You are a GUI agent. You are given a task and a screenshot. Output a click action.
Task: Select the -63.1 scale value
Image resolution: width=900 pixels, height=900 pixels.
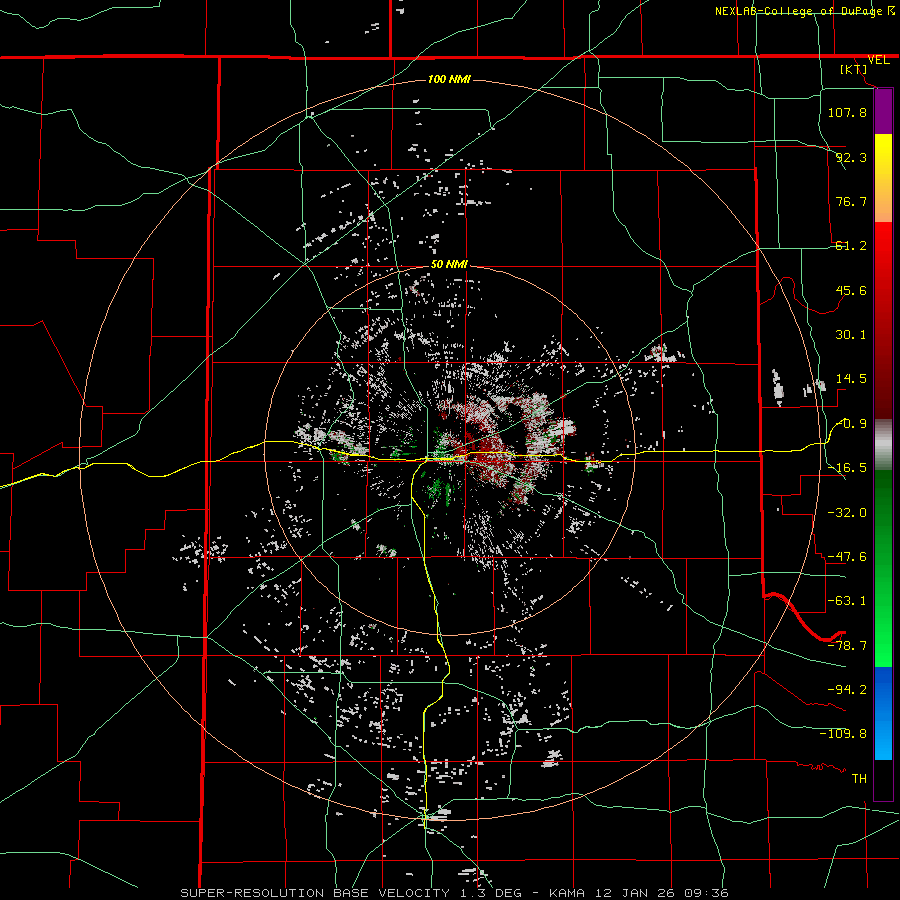tap(847, 601)
